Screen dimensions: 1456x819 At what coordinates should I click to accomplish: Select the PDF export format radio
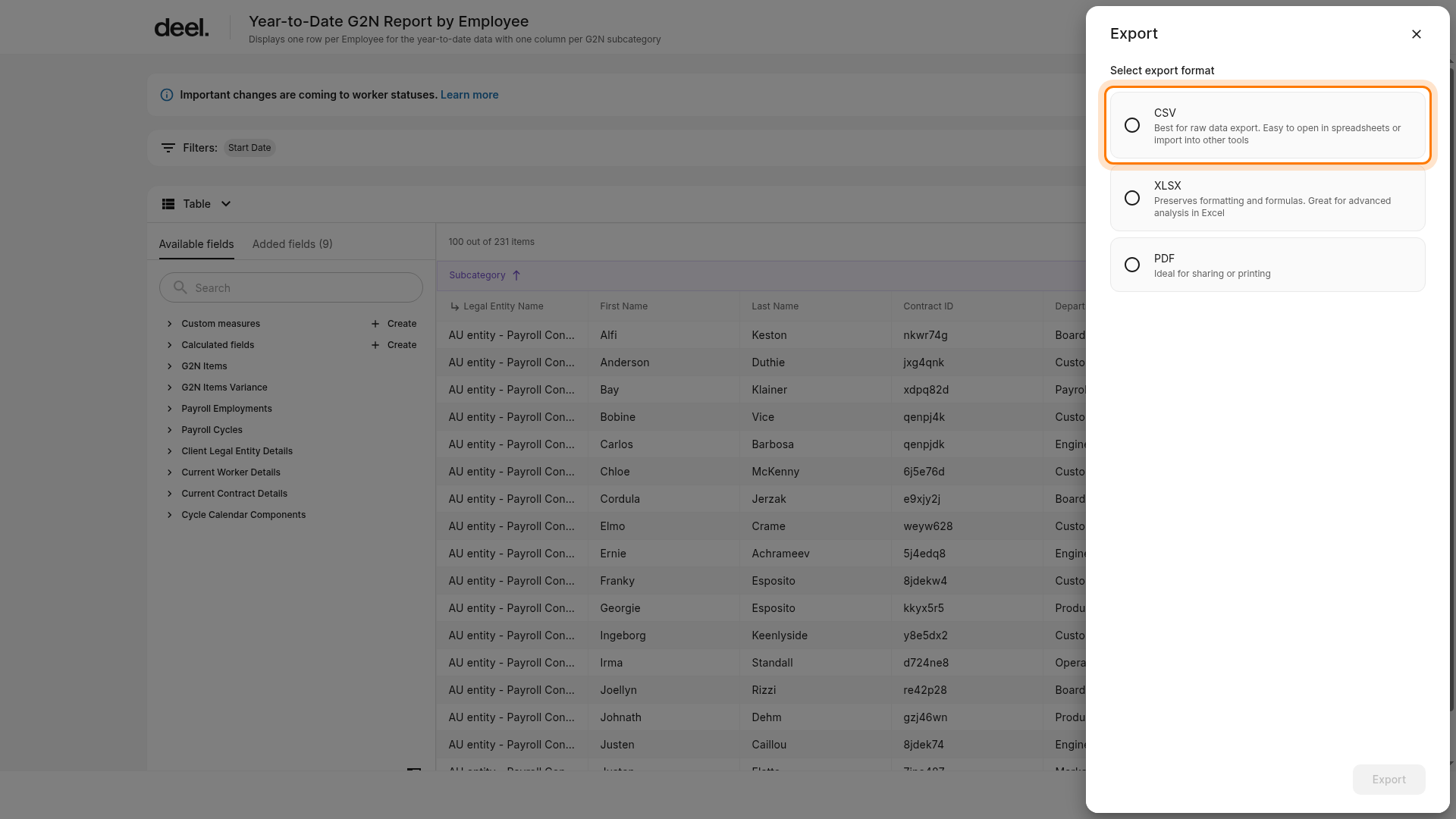point(1131,265)
